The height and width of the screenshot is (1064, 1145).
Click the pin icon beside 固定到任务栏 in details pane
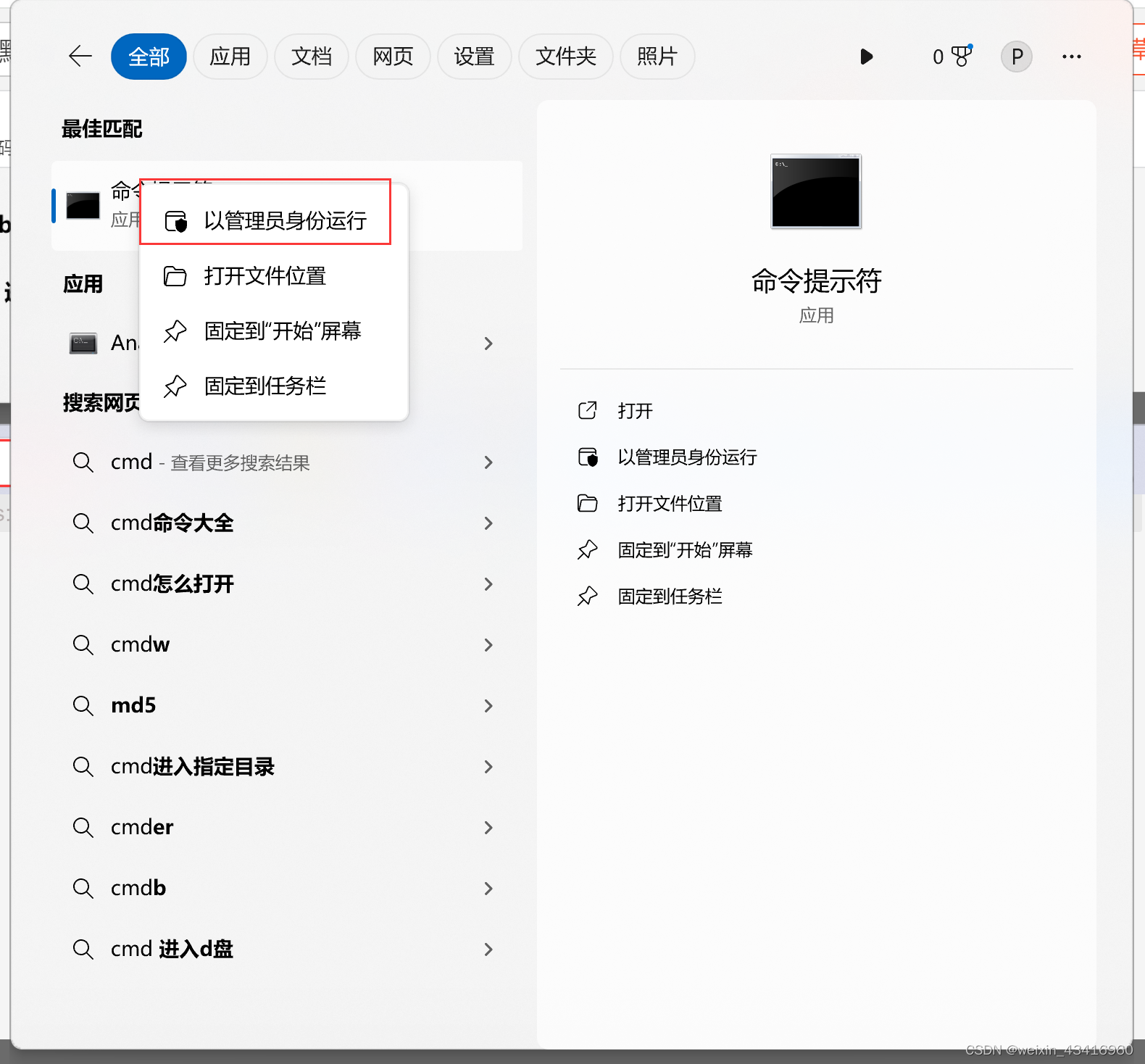588,597
